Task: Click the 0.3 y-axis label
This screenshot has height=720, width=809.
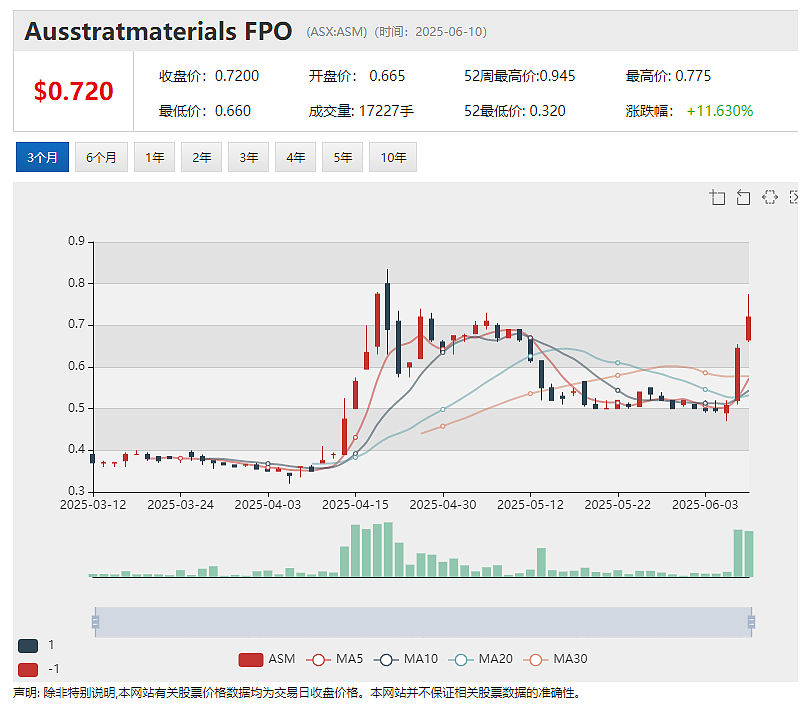Action: click(76, 491)
